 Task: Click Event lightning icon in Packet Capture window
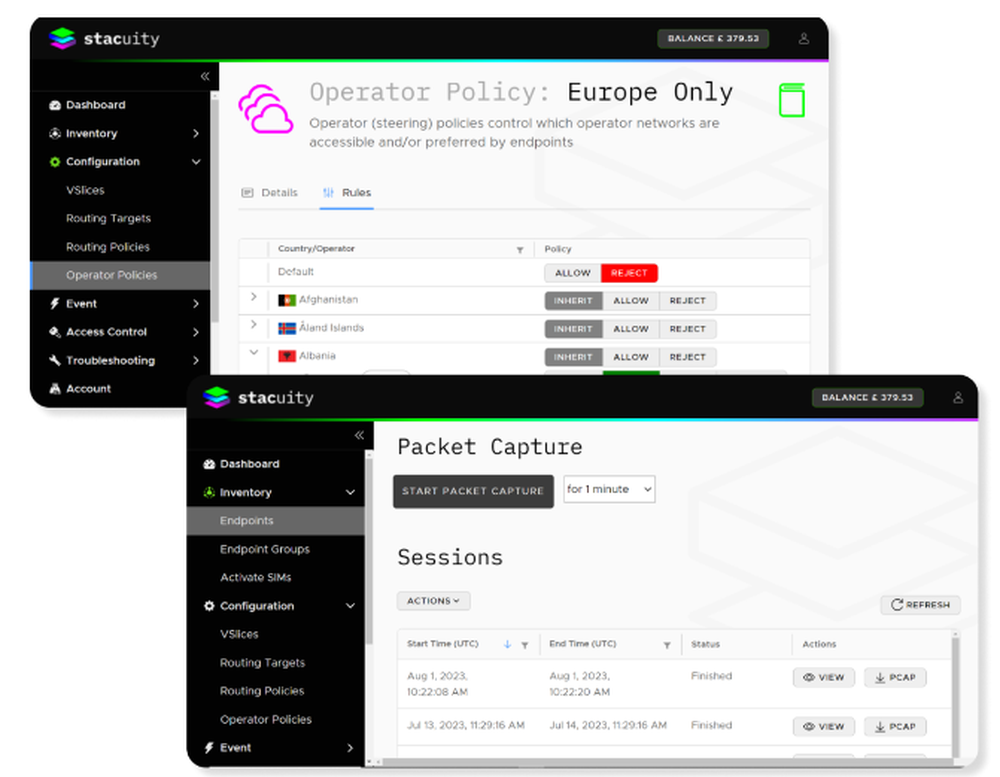[x=209, y=748]
